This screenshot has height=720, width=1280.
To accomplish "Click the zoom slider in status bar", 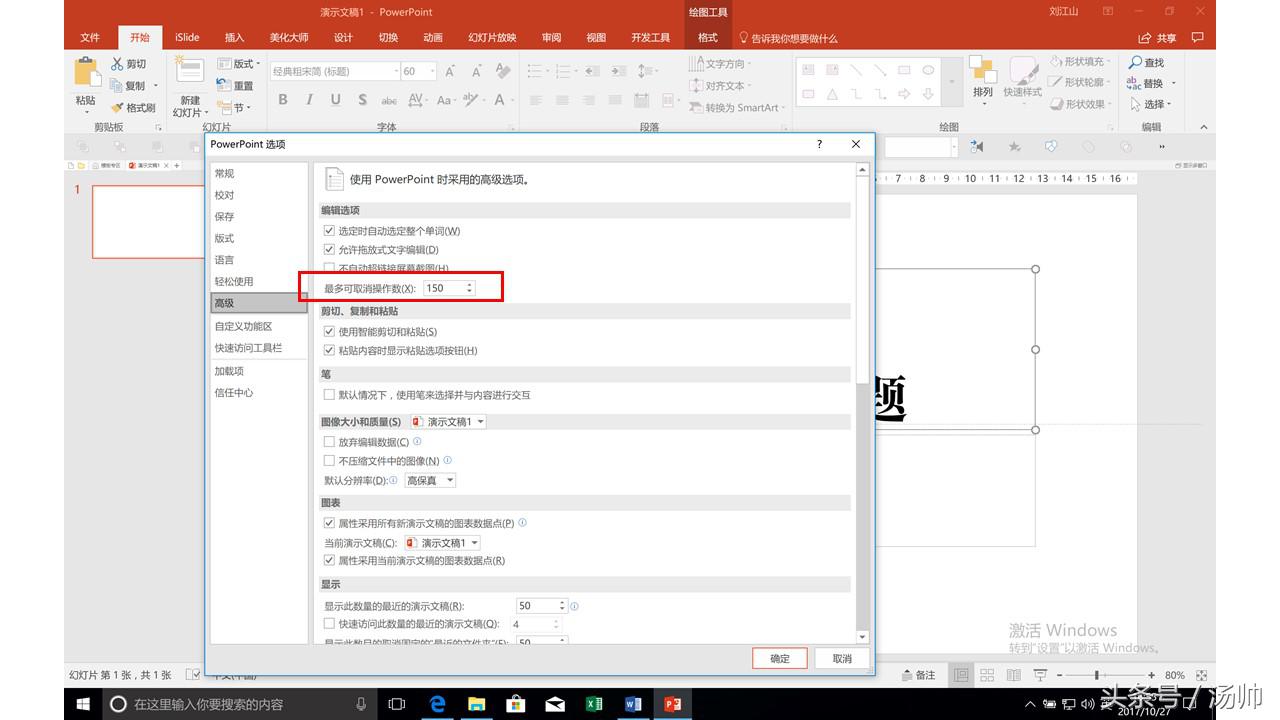I will (1106, 675).
